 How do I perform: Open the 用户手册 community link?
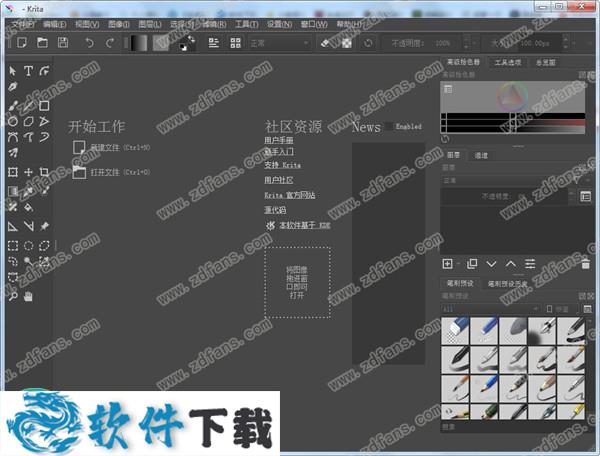[278, 140]
